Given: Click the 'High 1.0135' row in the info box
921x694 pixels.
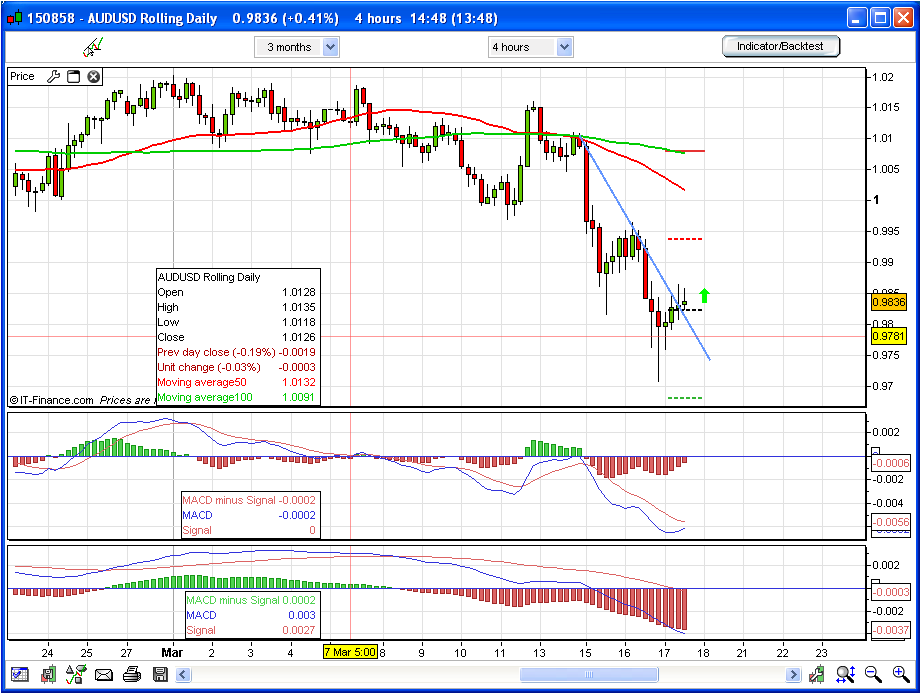Looking at the screenshot, I should click(x=236, y=307).
